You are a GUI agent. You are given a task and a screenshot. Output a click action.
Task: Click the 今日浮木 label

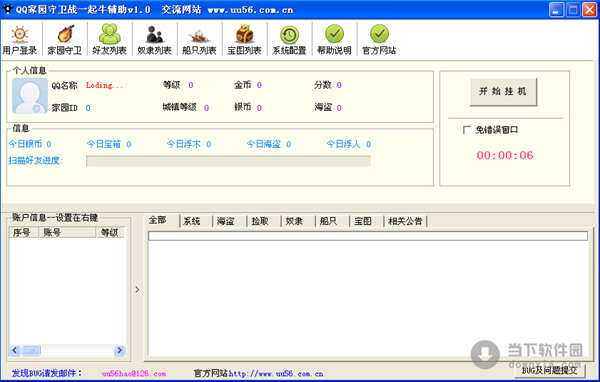pos(184,144)
